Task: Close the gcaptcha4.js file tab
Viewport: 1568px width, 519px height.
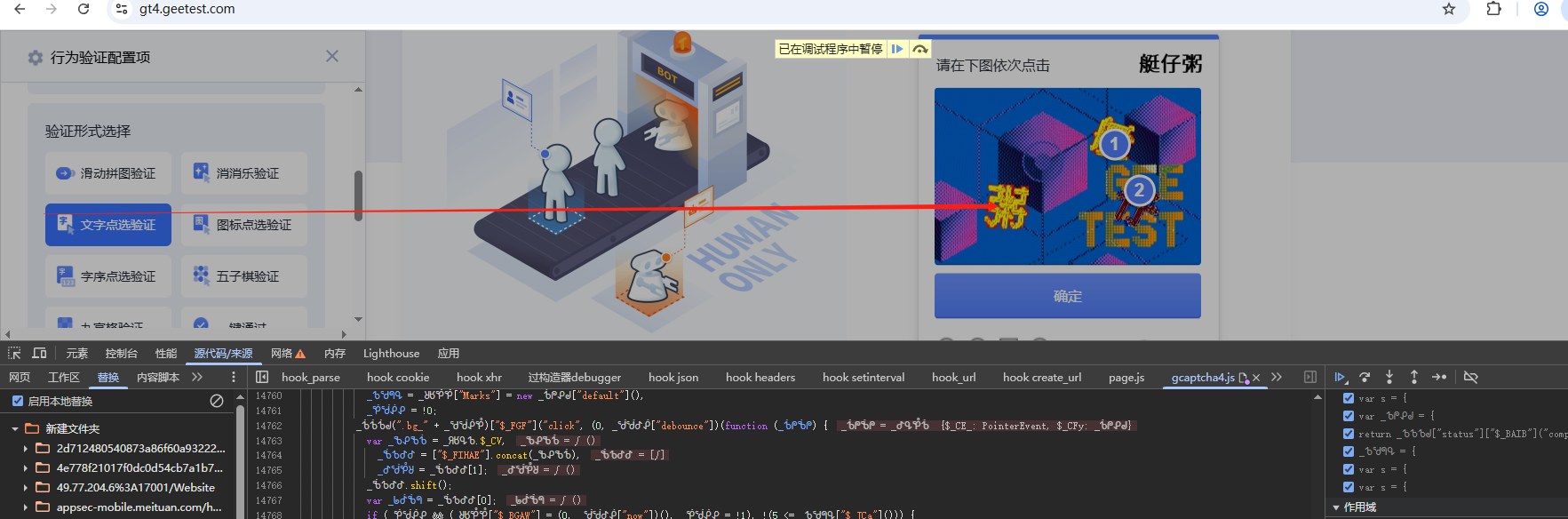Action: click(1256, 378)
